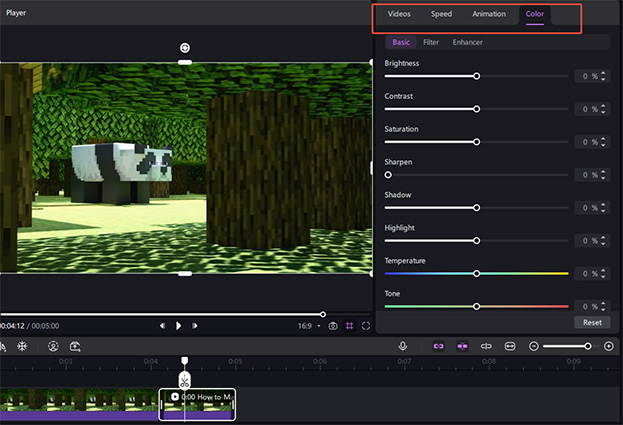
Task: Click the Shadow slider handle
Action: pyautogui.click(x=476, y=208)
